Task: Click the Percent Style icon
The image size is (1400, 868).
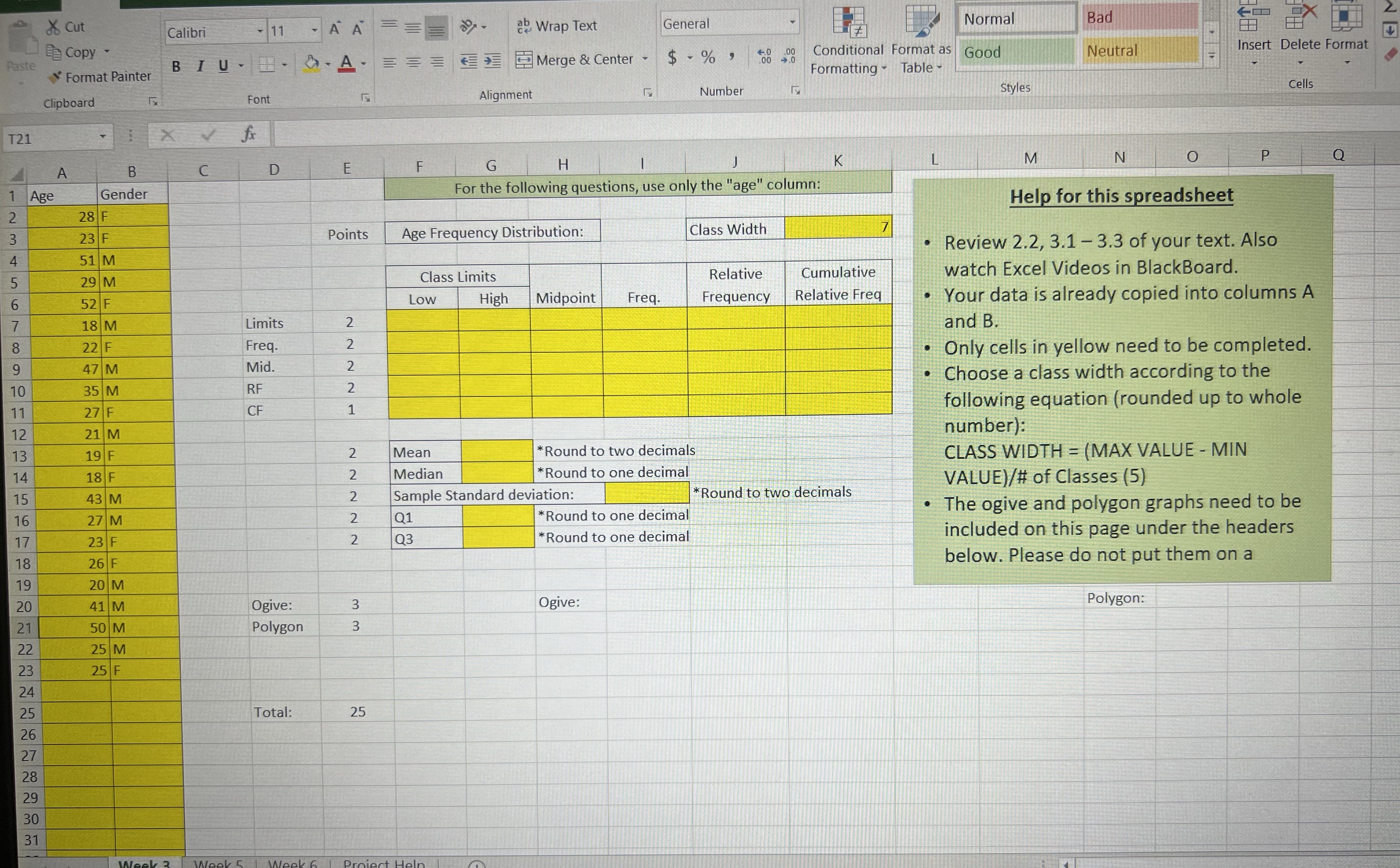Action: (x=708, y=57)
